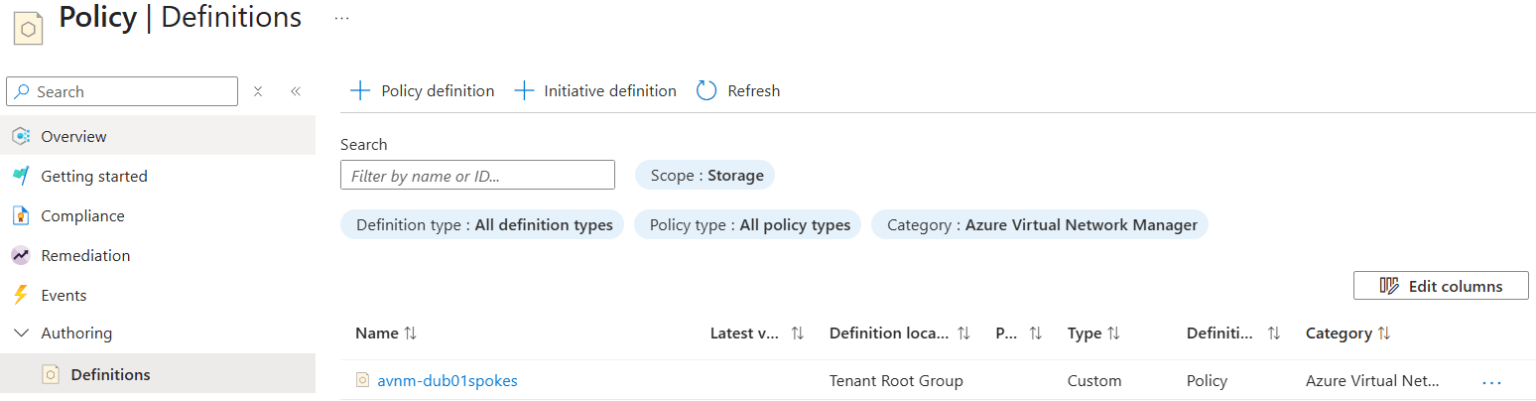Viewport: 1536px width, 401px height.
Task: Click the Refresh button label
Action: click(x=754, y=91)
